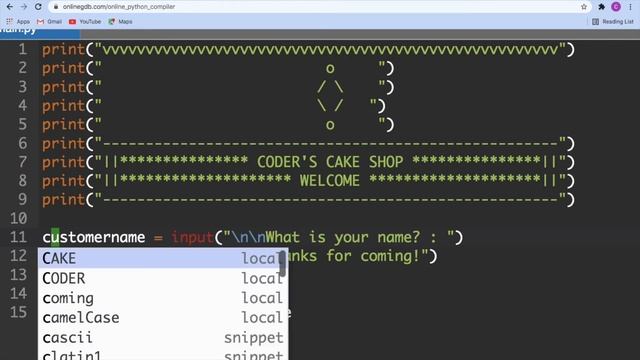The width and height of the screenshot is (640, 360).
Task: Click line number 14 in the gutter
Action: pyautogui.click(x=18, y=293)
